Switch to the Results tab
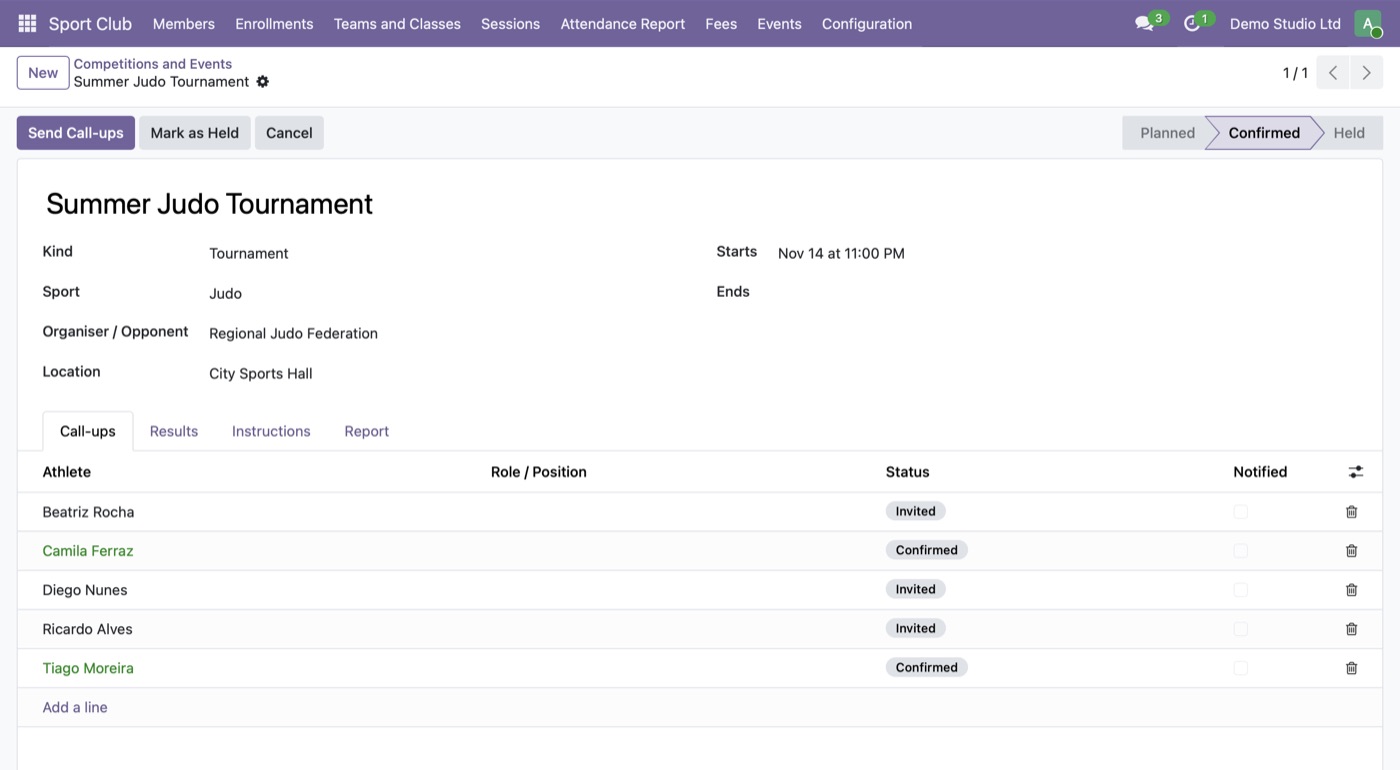This screenshot has width=1400, height=770. click(x=174, y=431)
